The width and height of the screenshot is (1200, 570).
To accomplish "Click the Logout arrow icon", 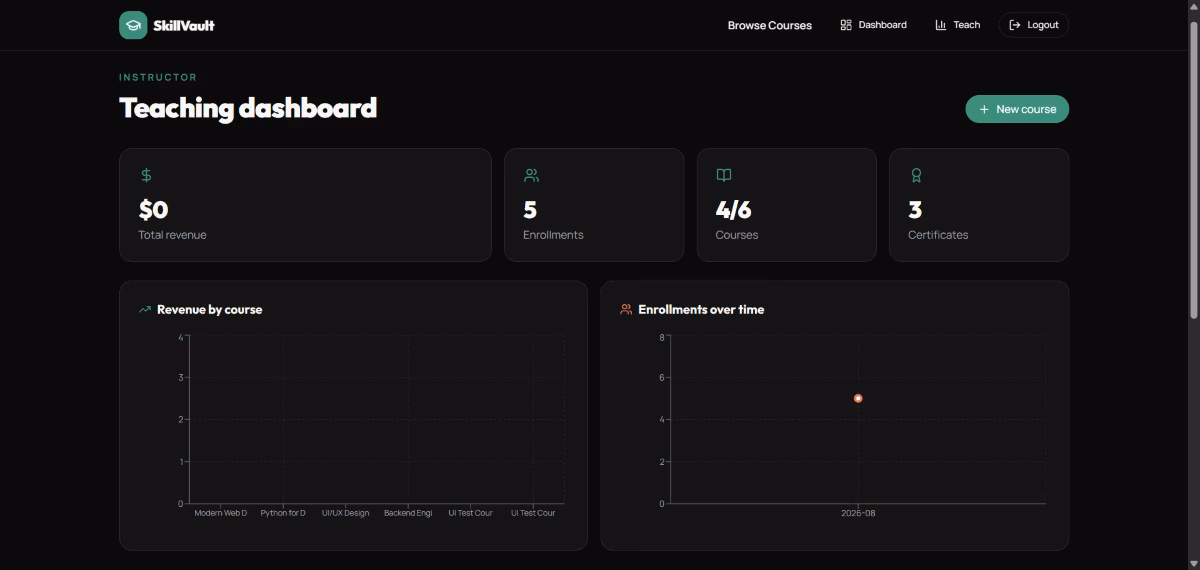I will (1015, 25).
